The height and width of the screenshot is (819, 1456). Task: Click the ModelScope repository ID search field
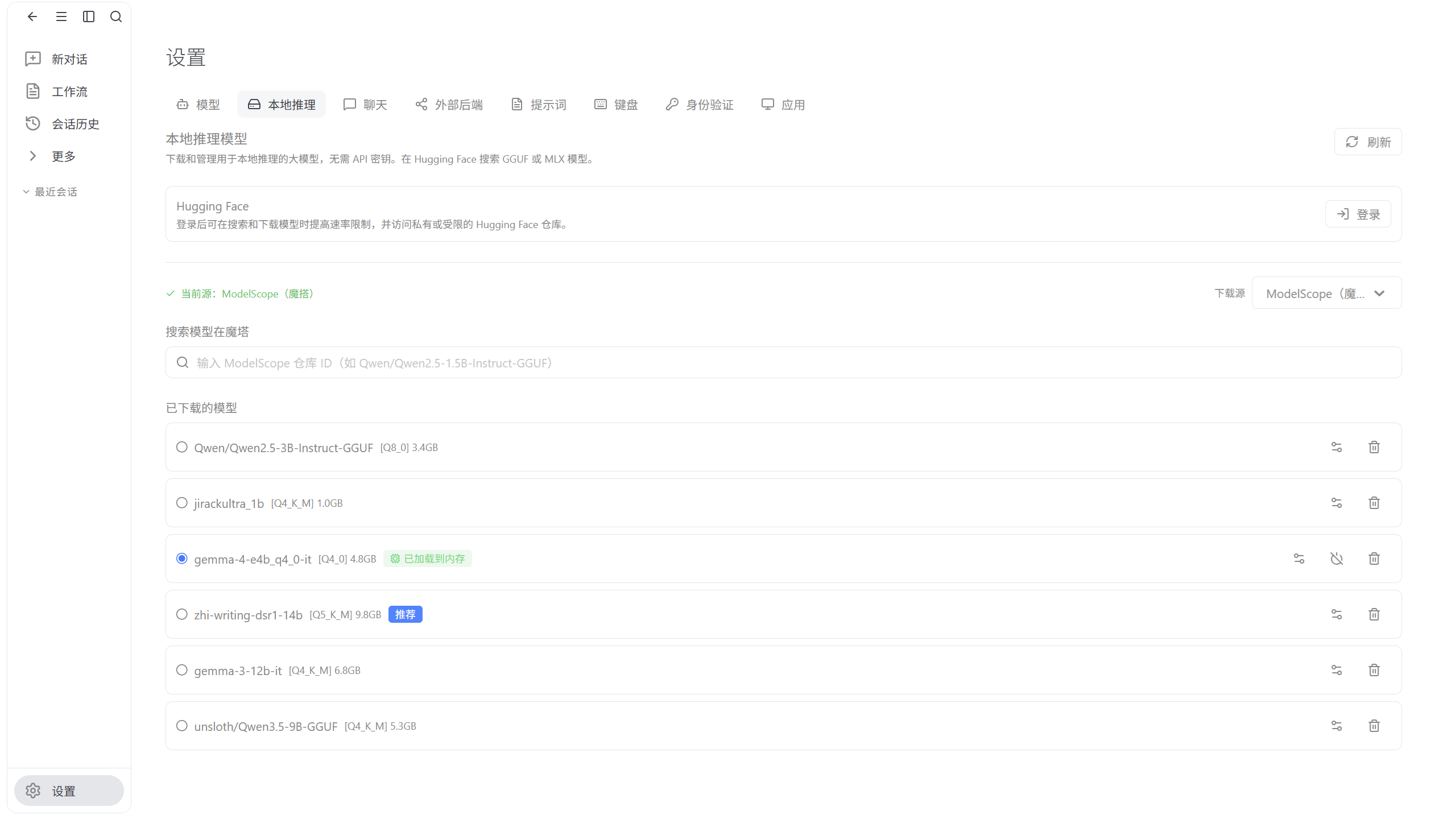click(x=783, y=362)
